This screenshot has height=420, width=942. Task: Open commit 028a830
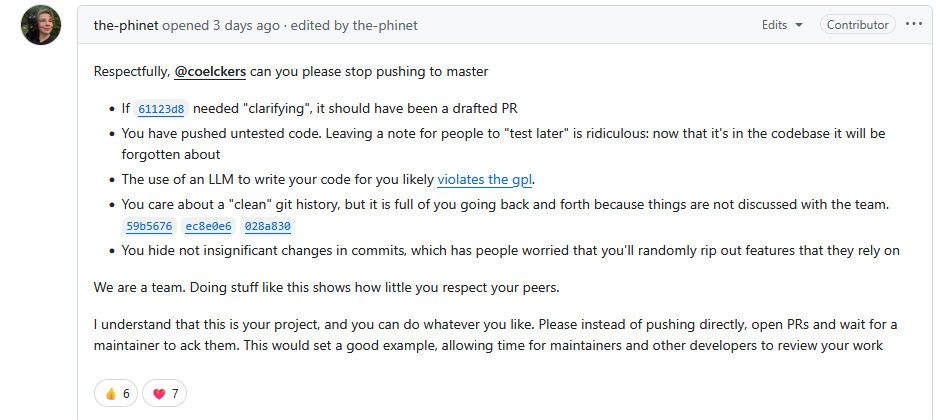pos(268,227)
